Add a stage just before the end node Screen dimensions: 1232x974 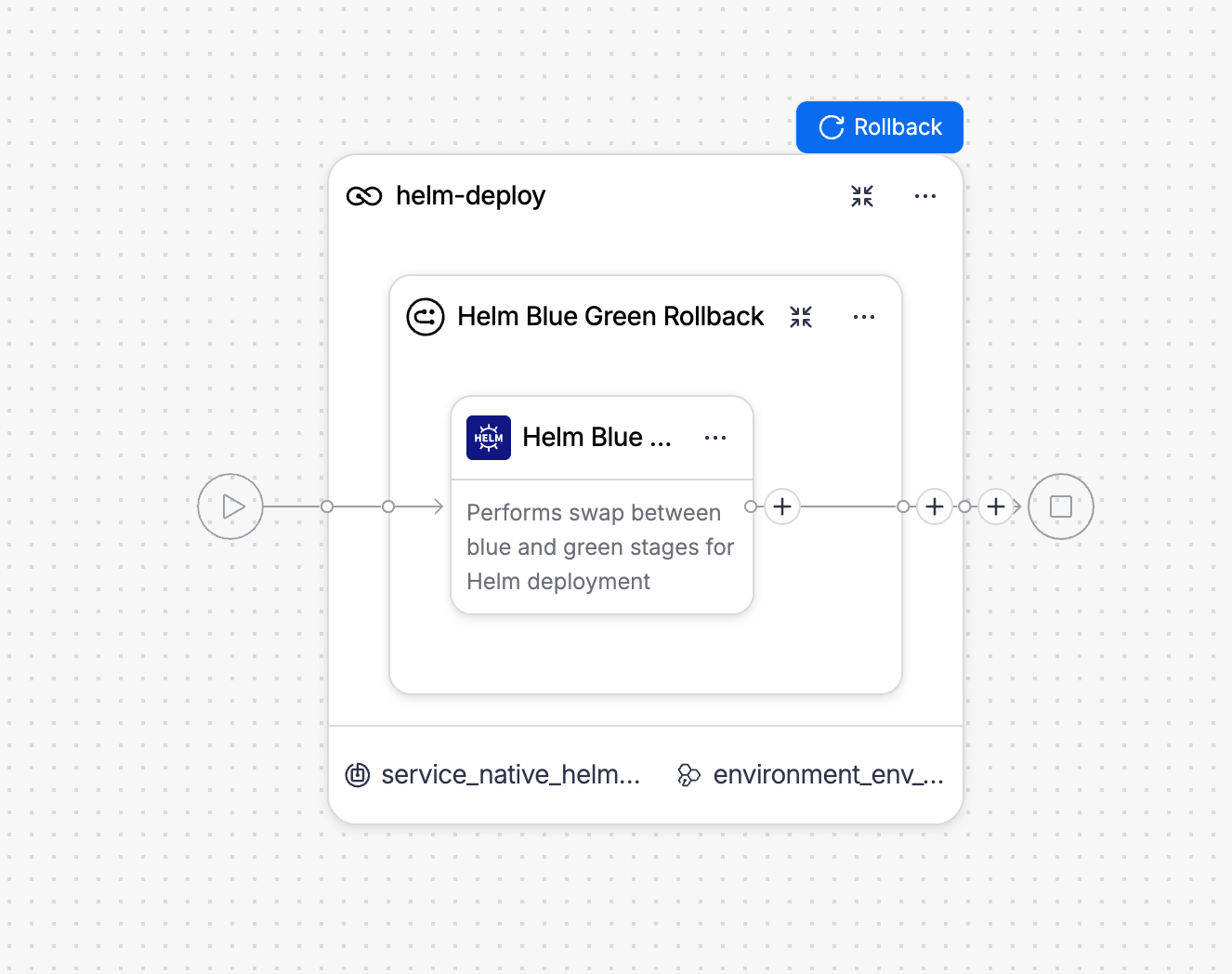(x=996, y=507)
